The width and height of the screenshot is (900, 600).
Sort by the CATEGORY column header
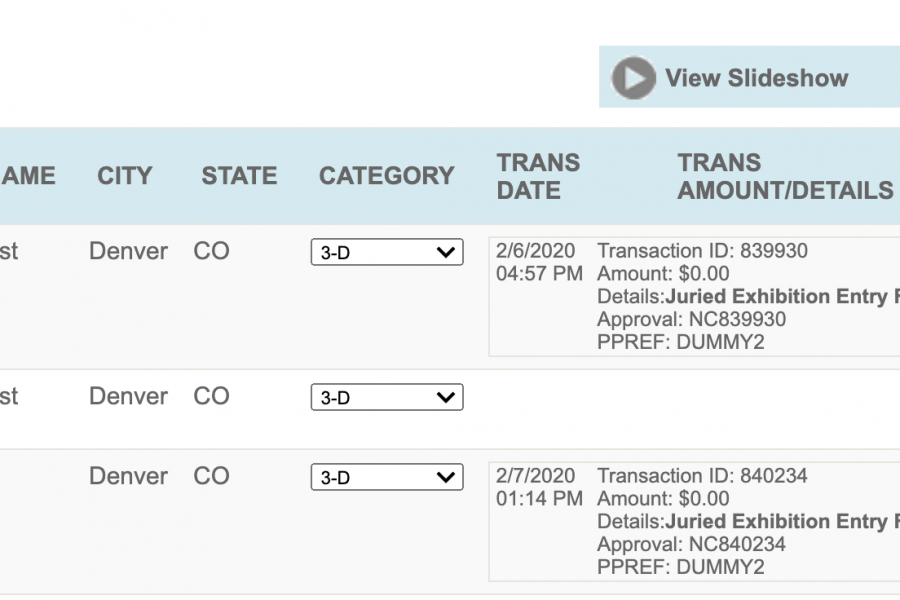tap(387, 176)
